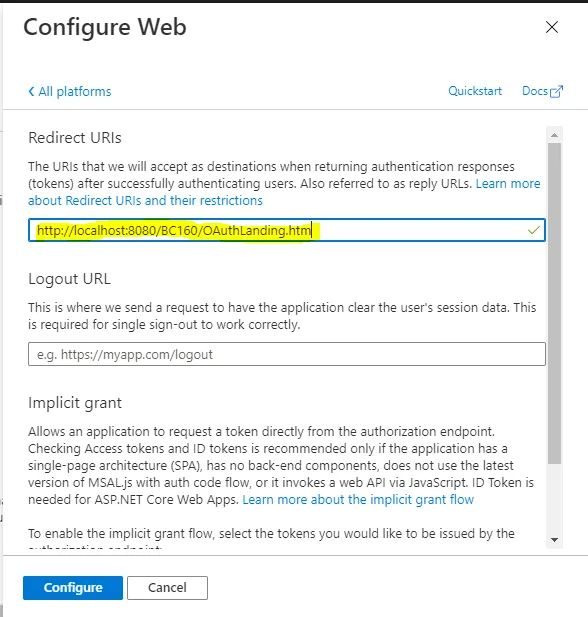This screenshot has width=588, height=617.
Task: Click the Cancel button
Action: [167, 587]
